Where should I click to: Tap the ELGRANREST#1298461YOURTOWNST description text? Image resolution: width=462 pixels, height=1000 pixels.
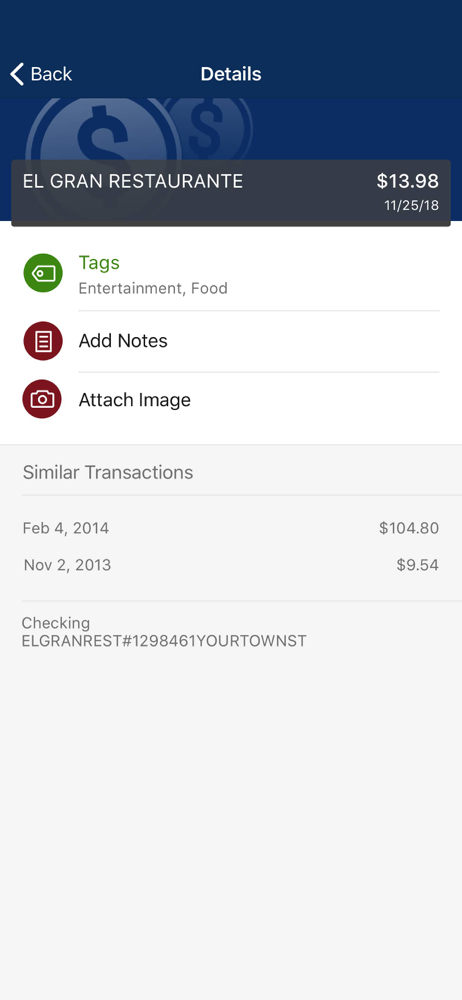(165, 641)
